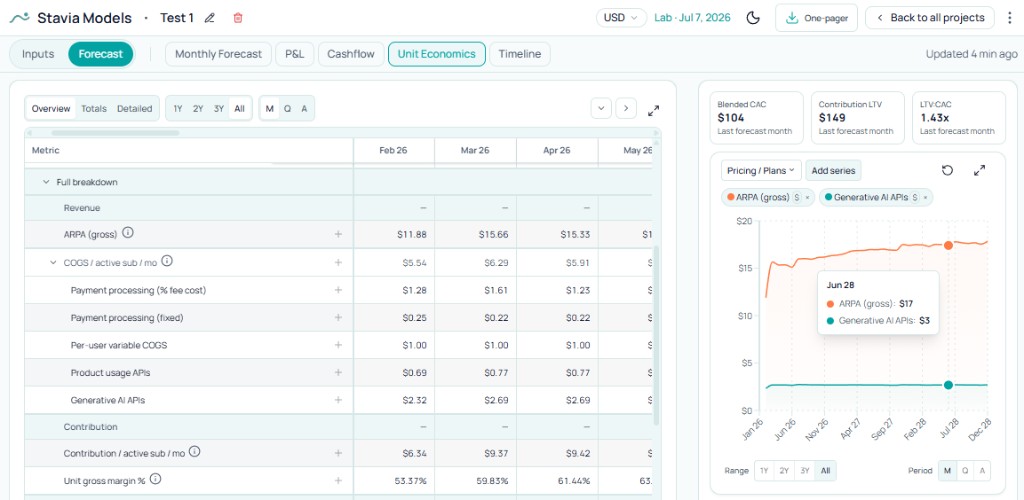Expand the chart panel to fullscreen
1024x500 pixels.
979,170
